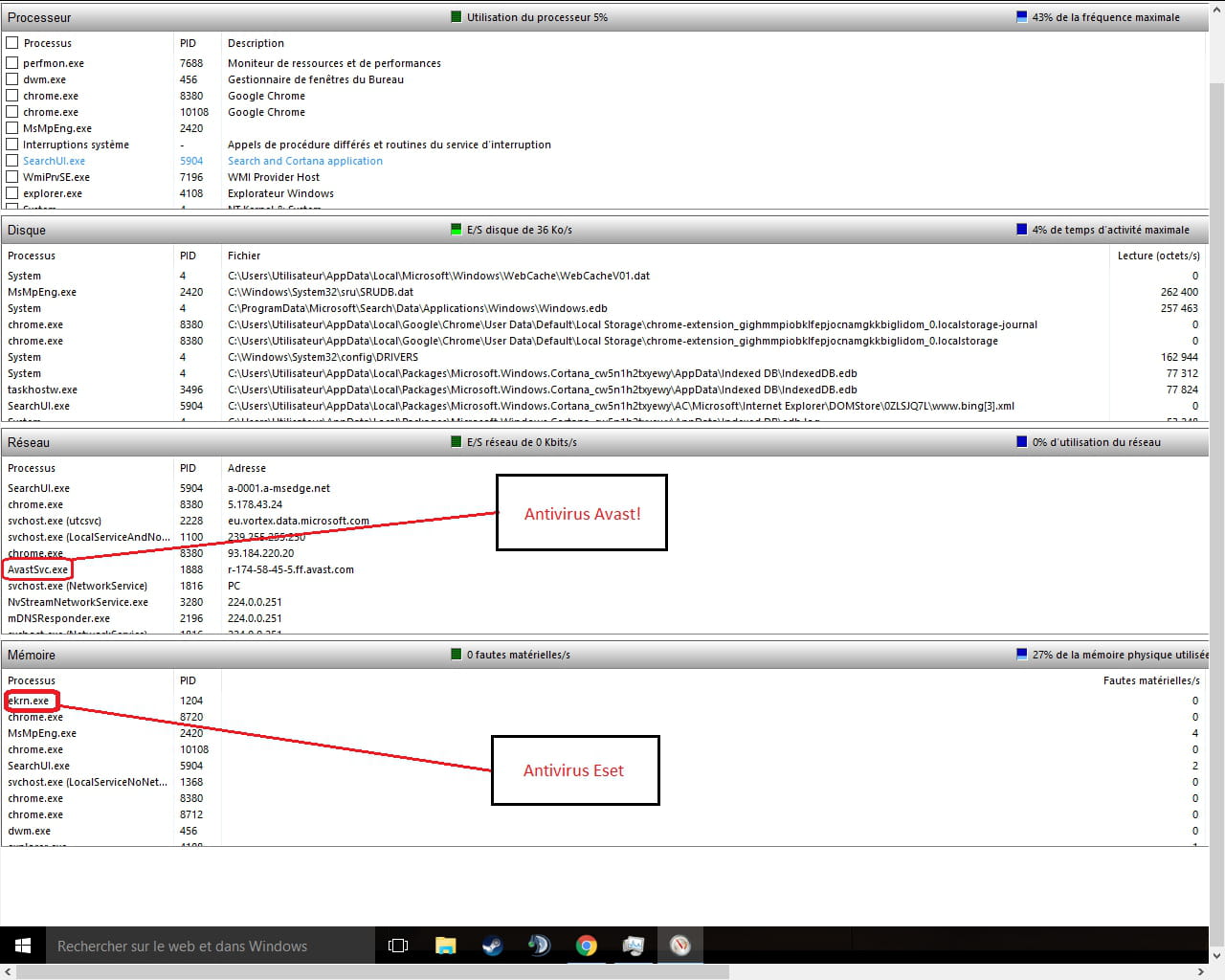The image size is (1225, 980).
Task: Sort Processeur list by its PID column
Action: pos(188,43)
